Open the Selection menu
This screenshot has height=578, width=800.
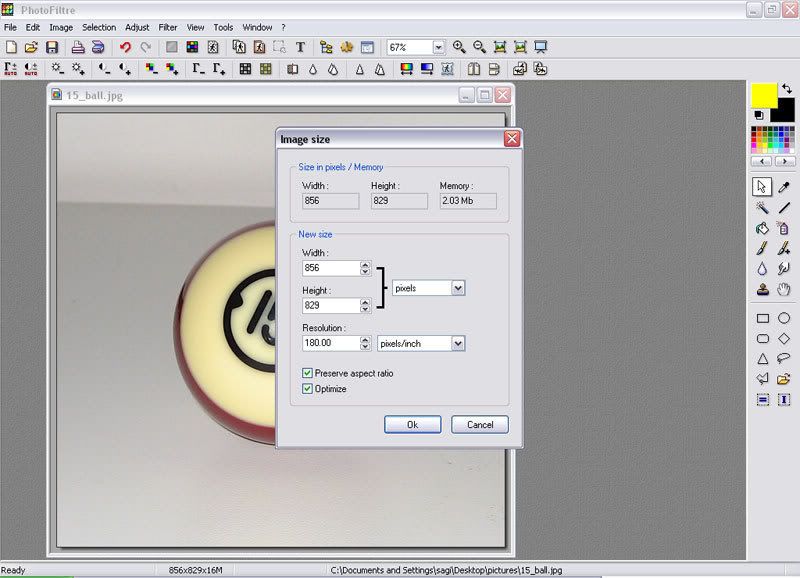[99, 28]
